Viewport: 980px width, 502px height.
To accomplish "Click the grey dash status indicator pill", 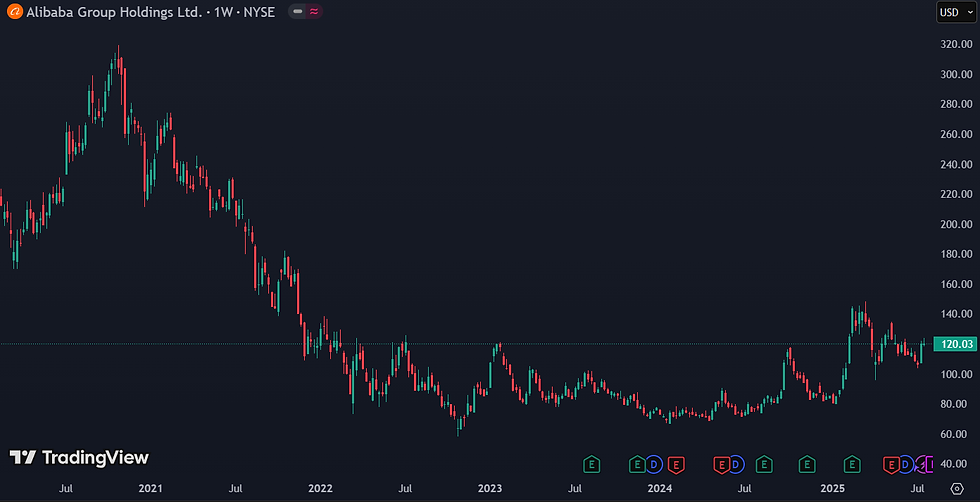I will (x=298, y=11).
